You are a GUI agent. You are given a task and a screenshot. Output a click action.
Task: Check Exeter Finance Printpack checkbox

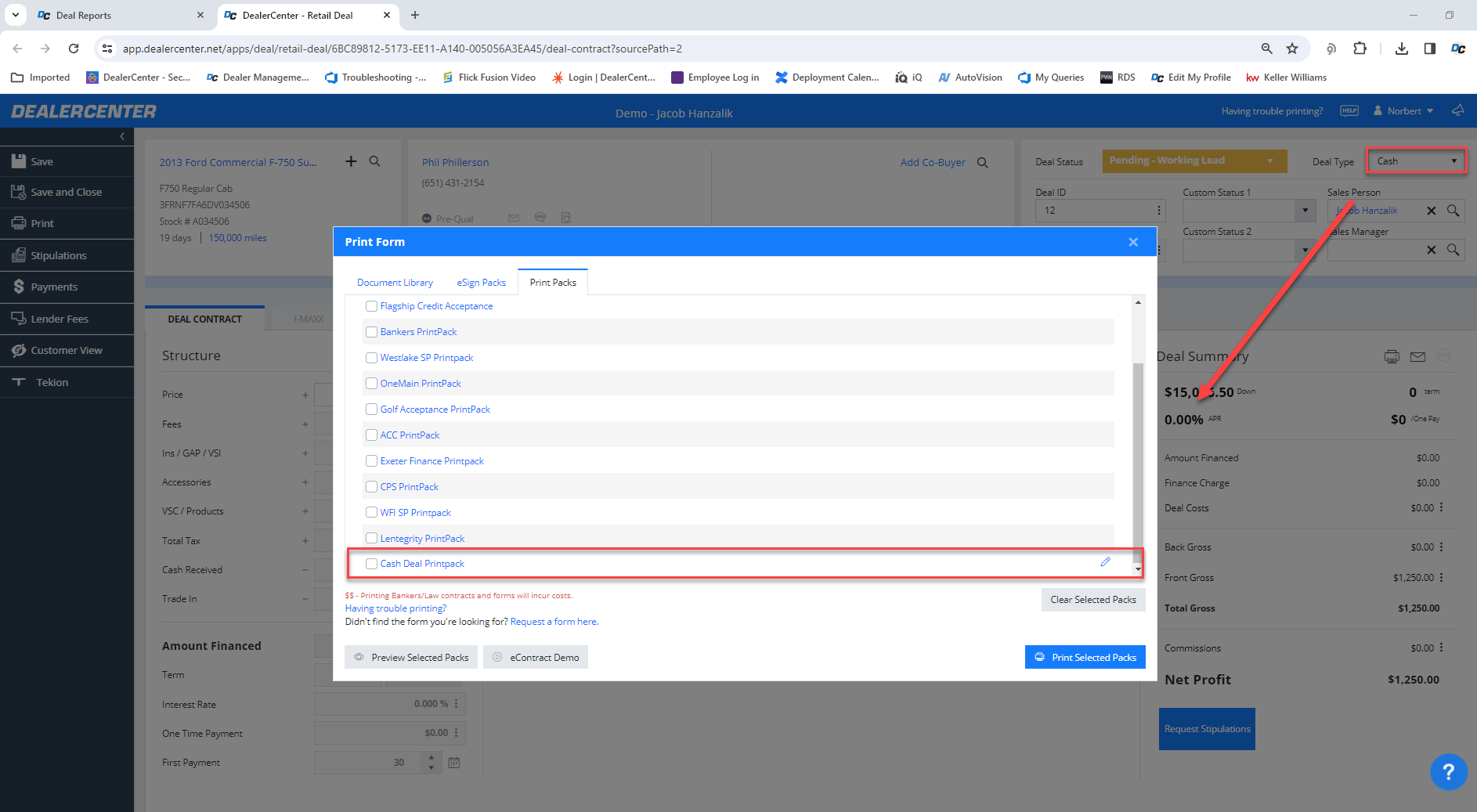372,461
